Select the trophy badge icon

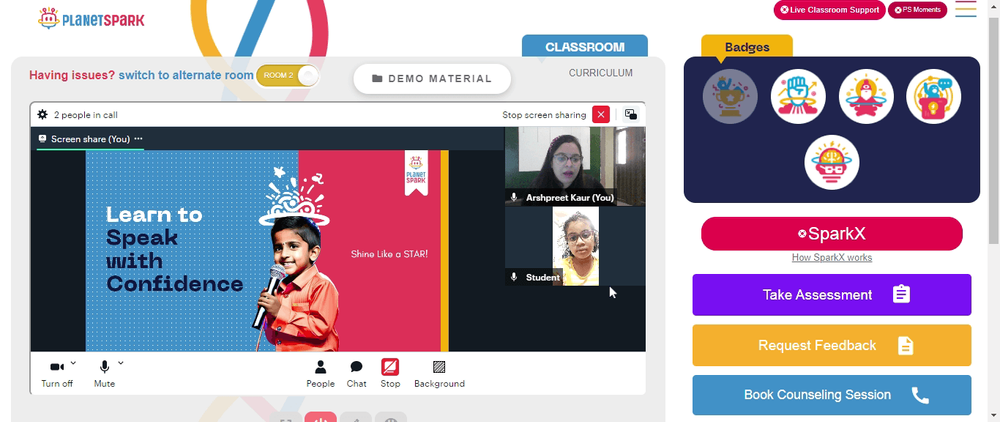pyautogui.click(x=730, y=96)
